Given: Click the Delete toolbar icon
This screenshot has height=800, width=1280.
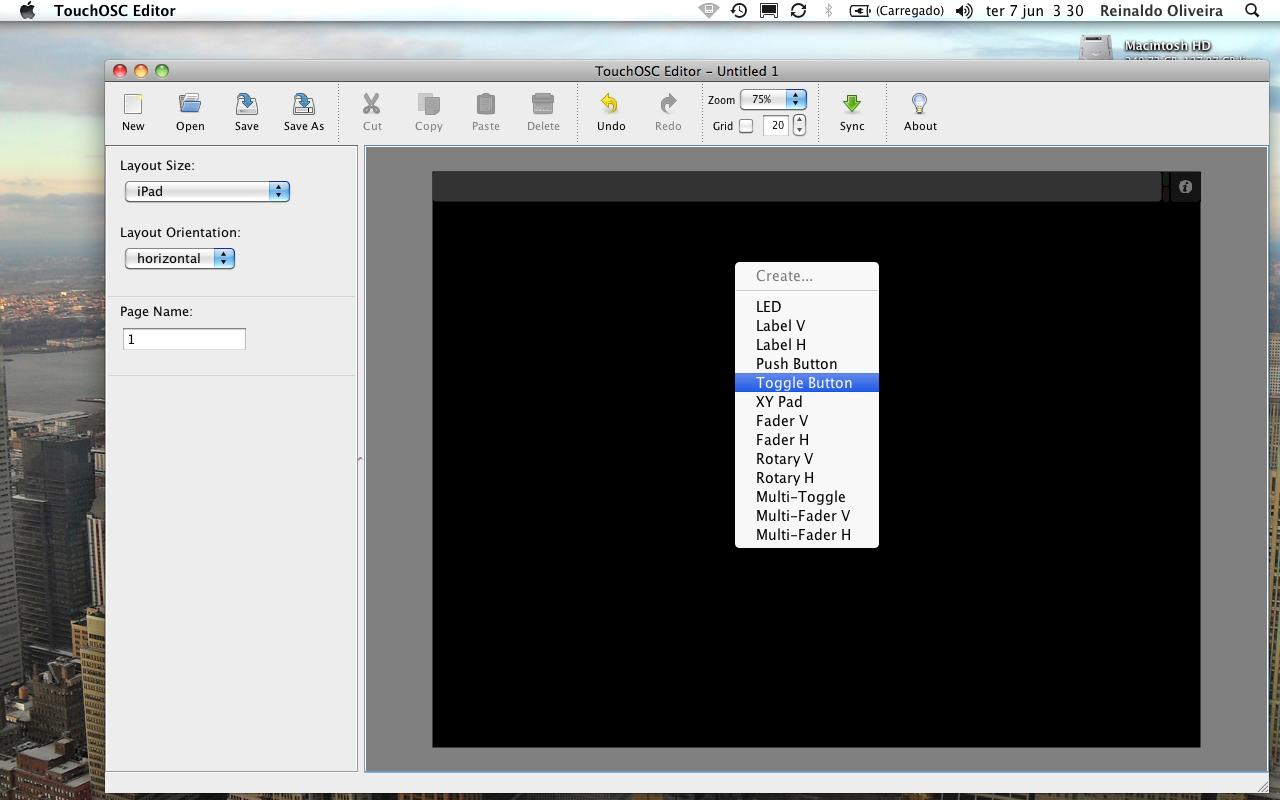Looking at the screenshot, I should click(543, 104).
